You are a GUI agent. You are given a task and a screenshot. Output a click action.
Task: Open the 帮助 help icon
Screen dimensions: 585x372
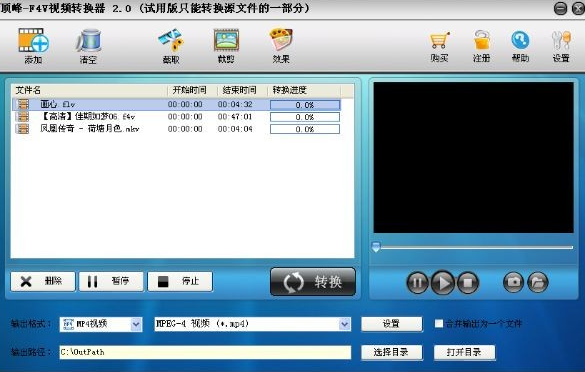520,40
